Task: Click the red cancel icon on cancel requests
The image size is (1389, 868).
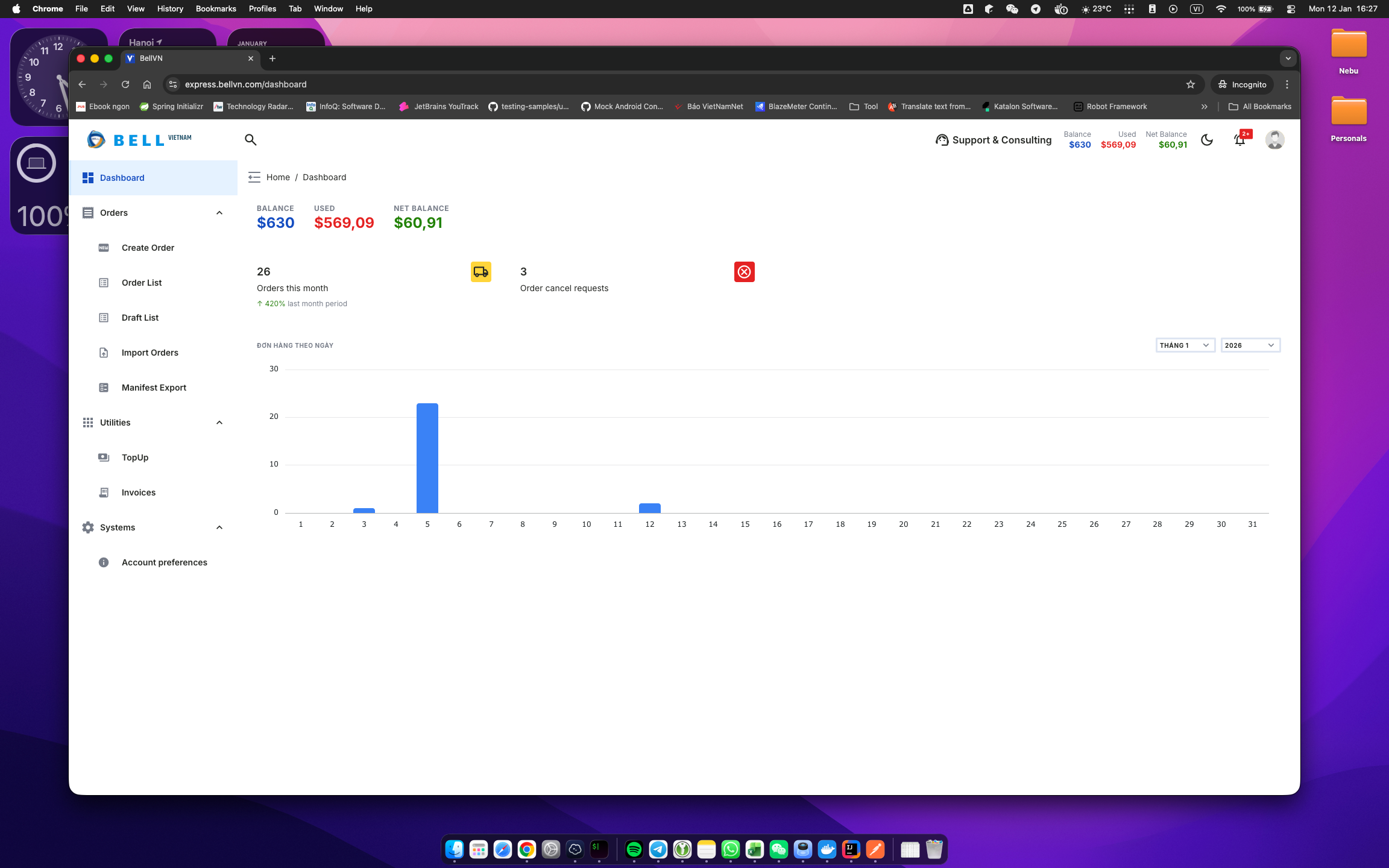Action: tap(744, 272)
